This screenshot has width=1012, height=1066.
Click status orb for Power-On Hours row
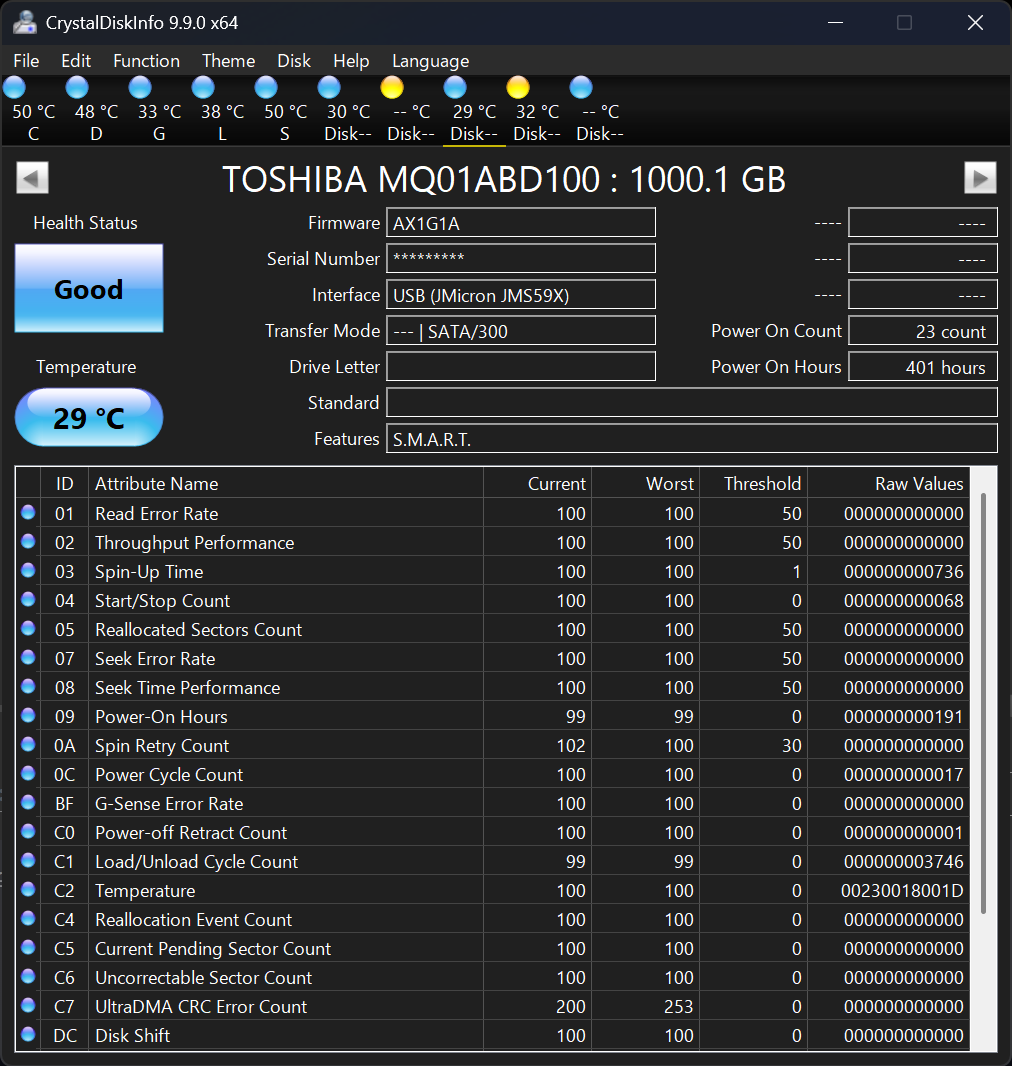pyautogui.click(x=28, y=715)
